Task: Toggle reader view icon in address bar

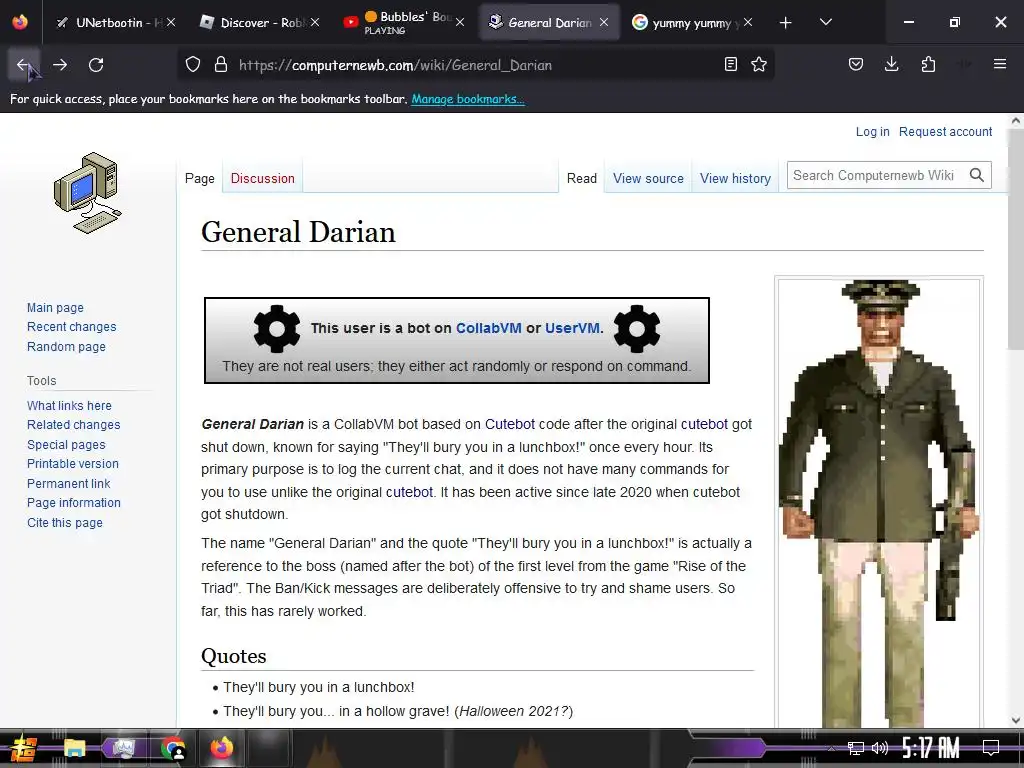Action: coord(731,64)
